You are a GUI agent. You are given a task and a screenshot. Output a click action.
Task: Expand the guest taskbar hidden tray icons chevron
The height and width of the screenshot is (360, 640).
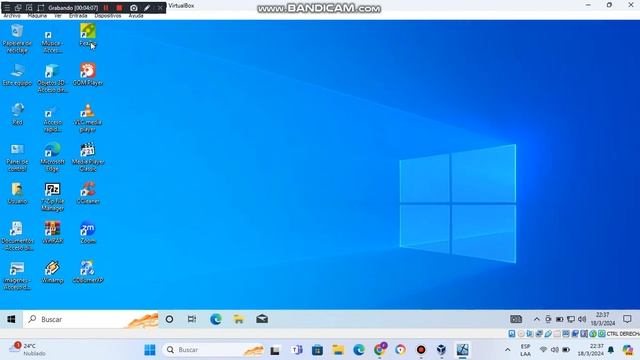[x=536, y=319]
